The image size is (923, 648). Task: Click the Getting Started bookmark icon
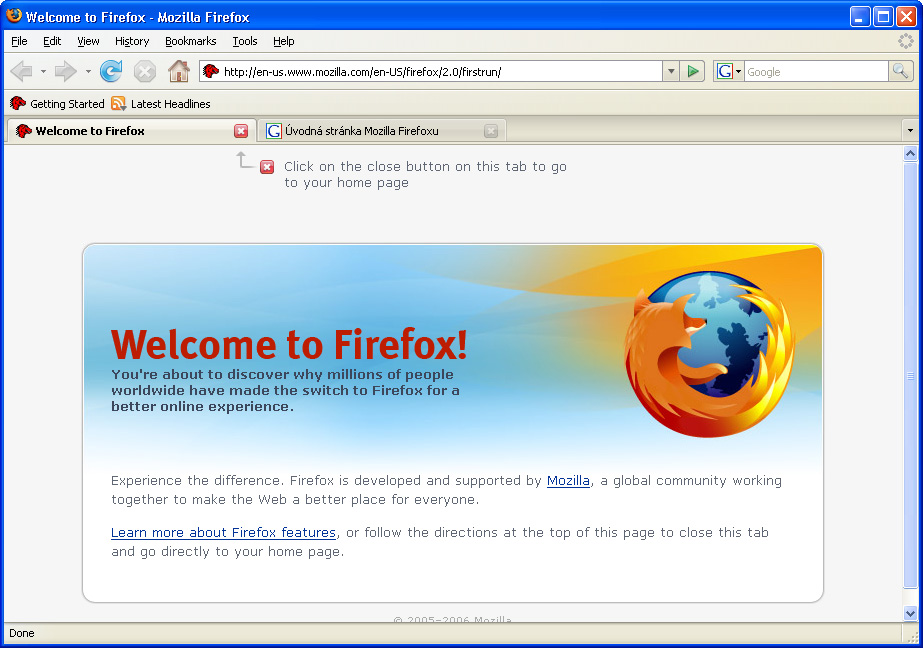tap(18, 104)
